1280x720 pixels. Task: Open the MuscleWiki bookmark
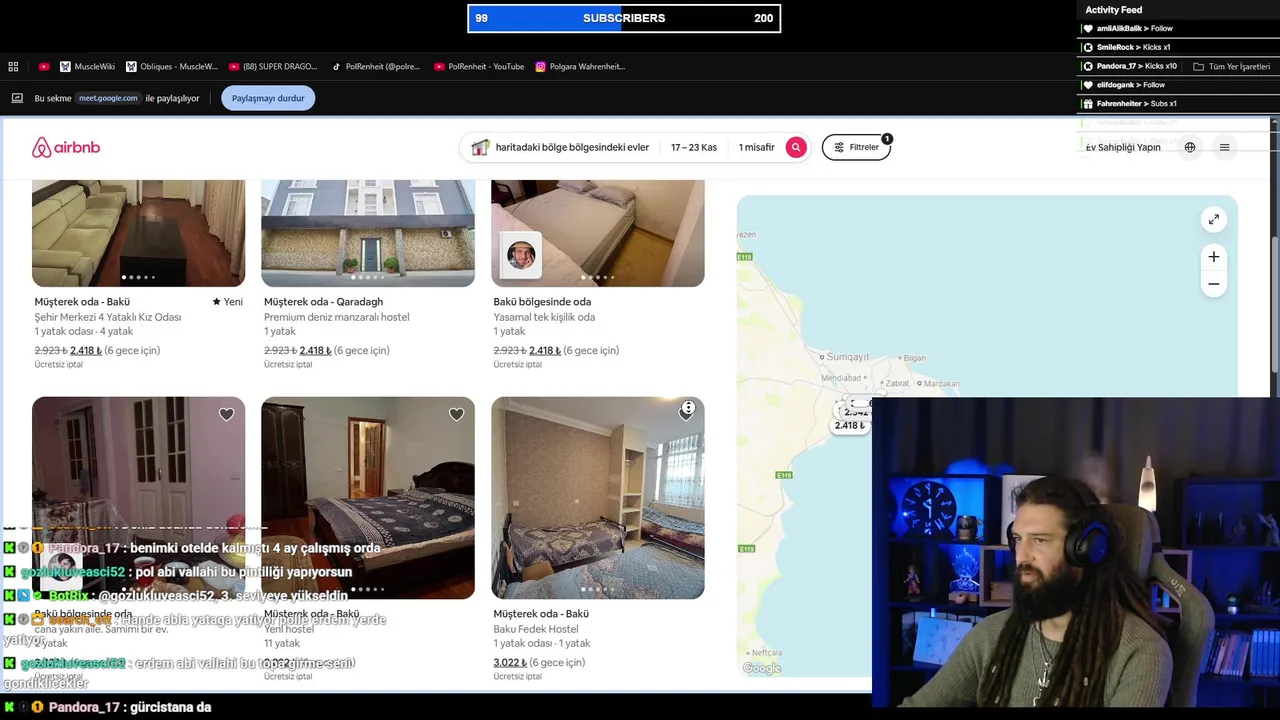pos(87,67)
